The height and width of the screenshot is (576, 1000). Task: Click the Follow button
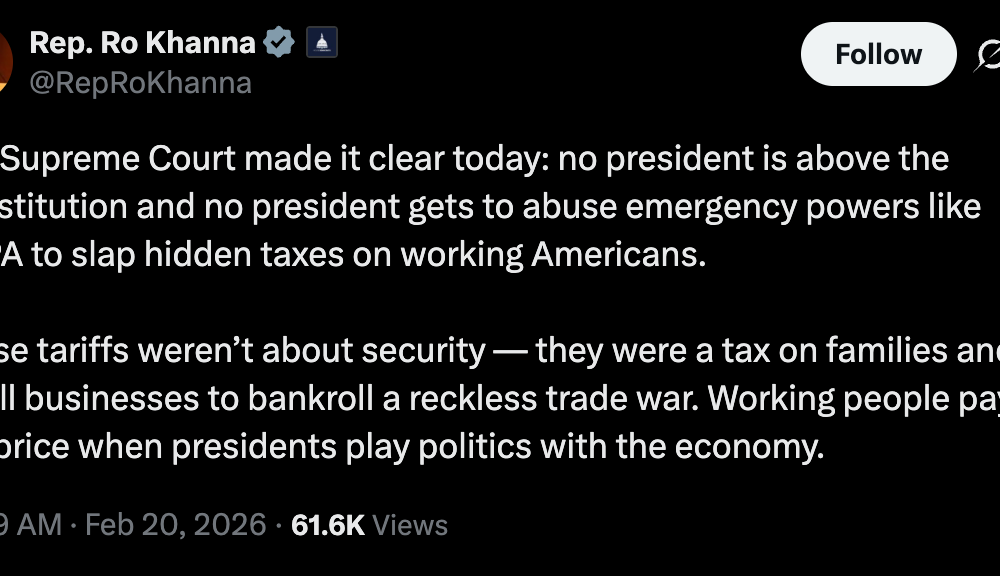pyautogui.click(x=878, y=54)
